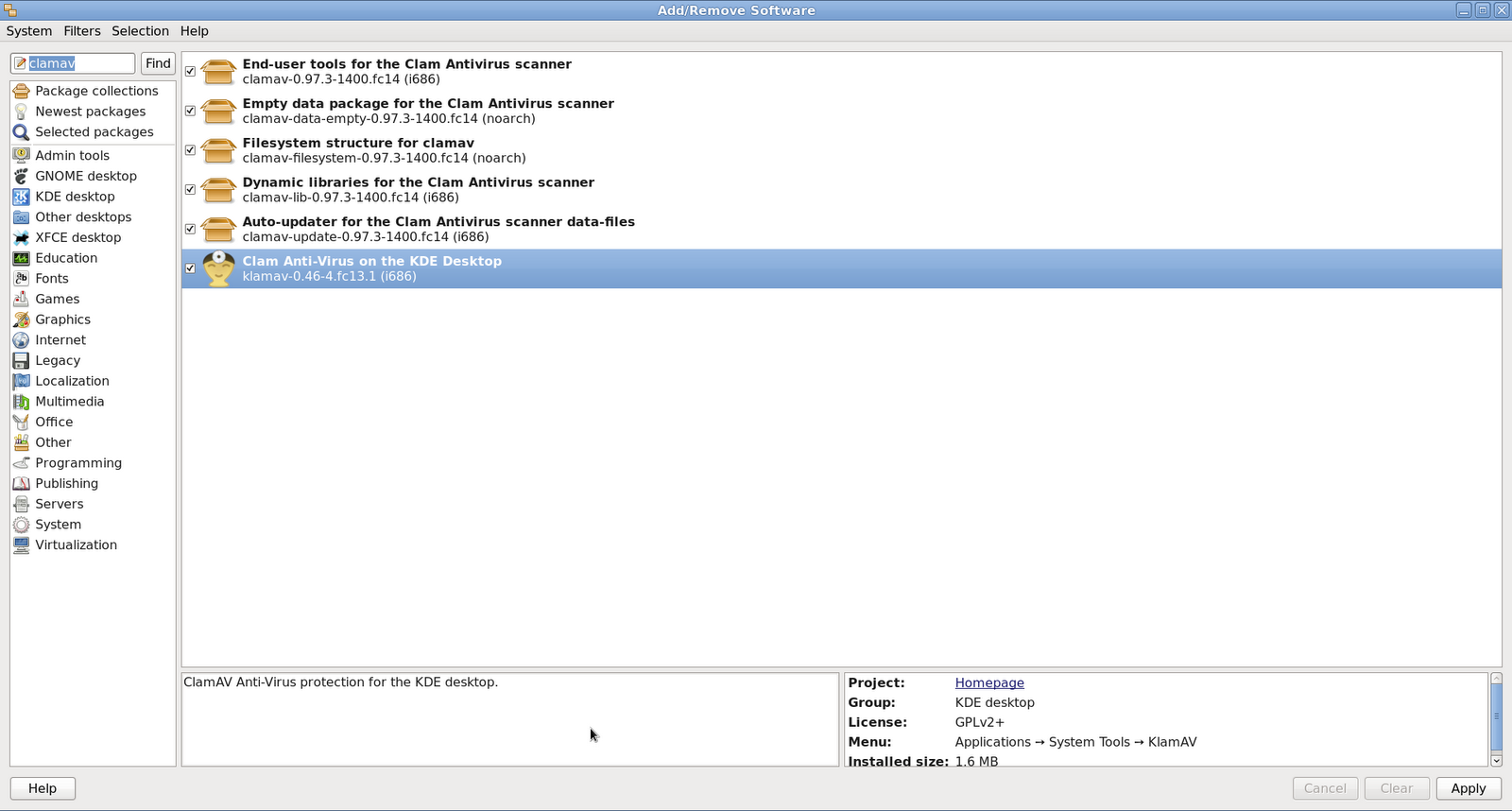Select 'Empty data package for the Clam' row
This screenshot has height=811, width=1512.
[841, 111]
